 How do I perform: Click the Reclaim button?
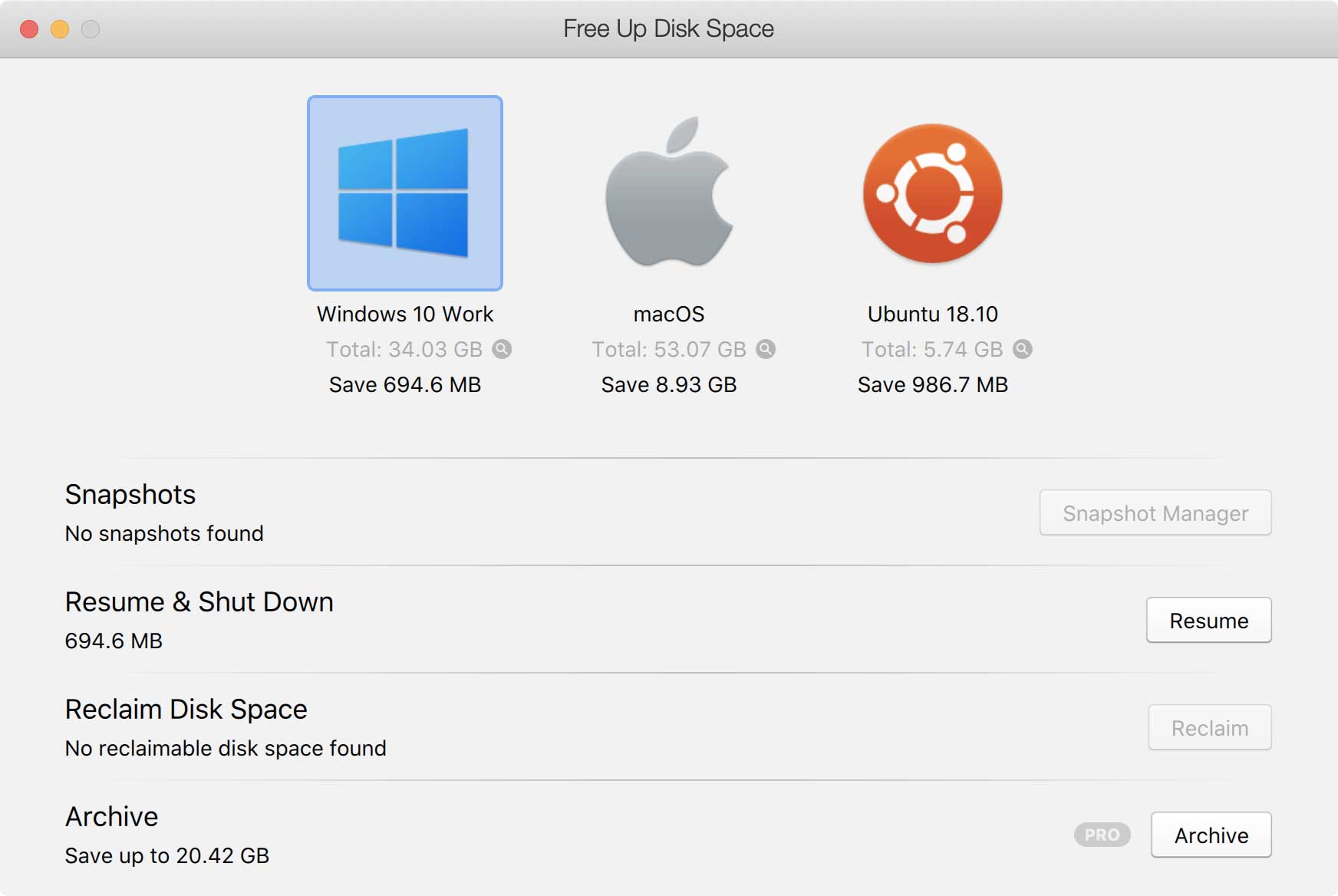point(1209,728)
